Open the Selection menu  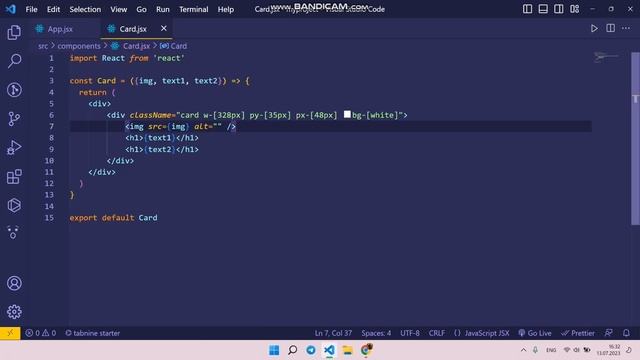click(85, 9)
